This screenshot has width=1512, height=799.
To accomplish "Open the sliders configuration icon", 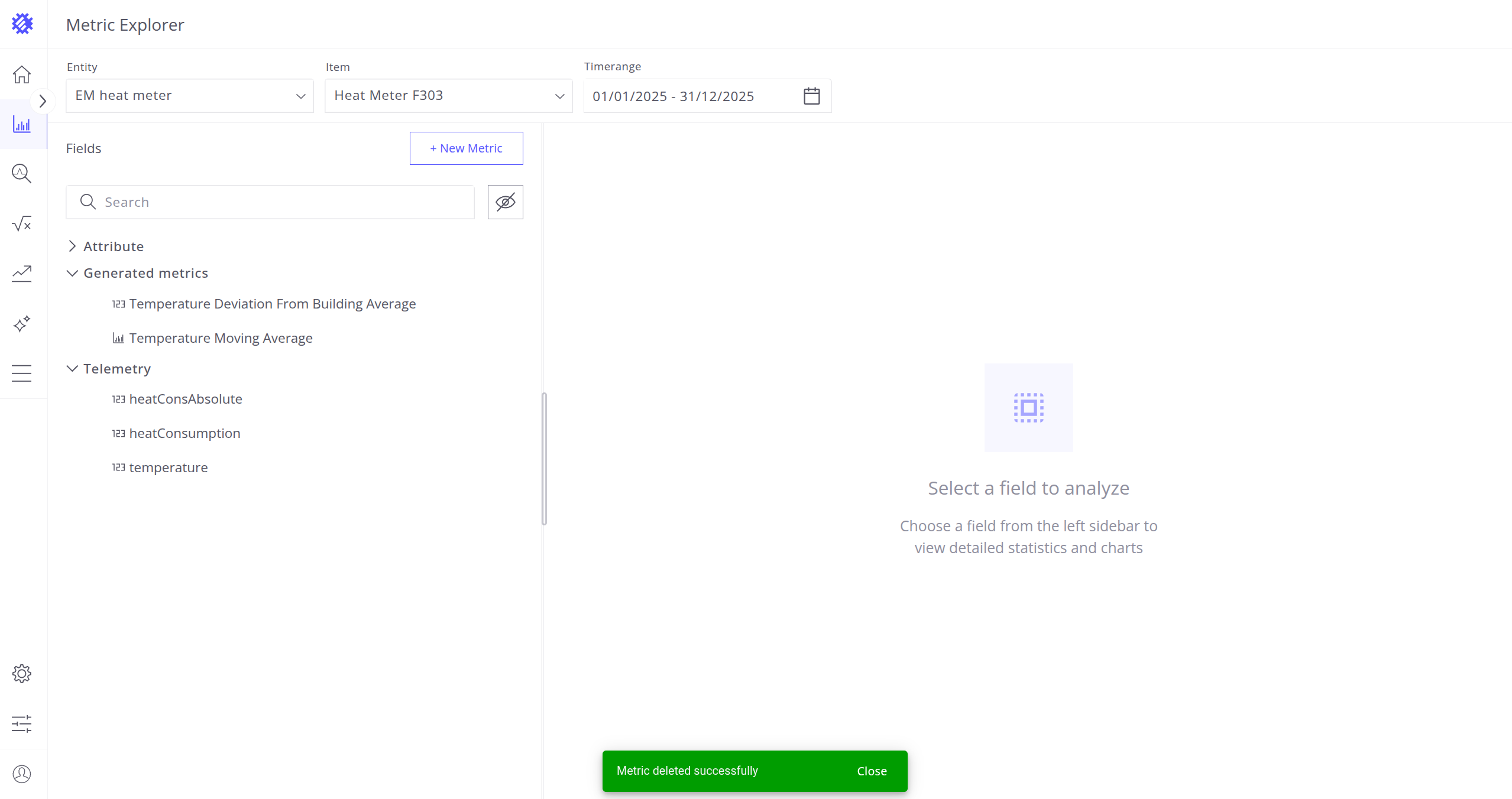I will (x=22, y=723).
